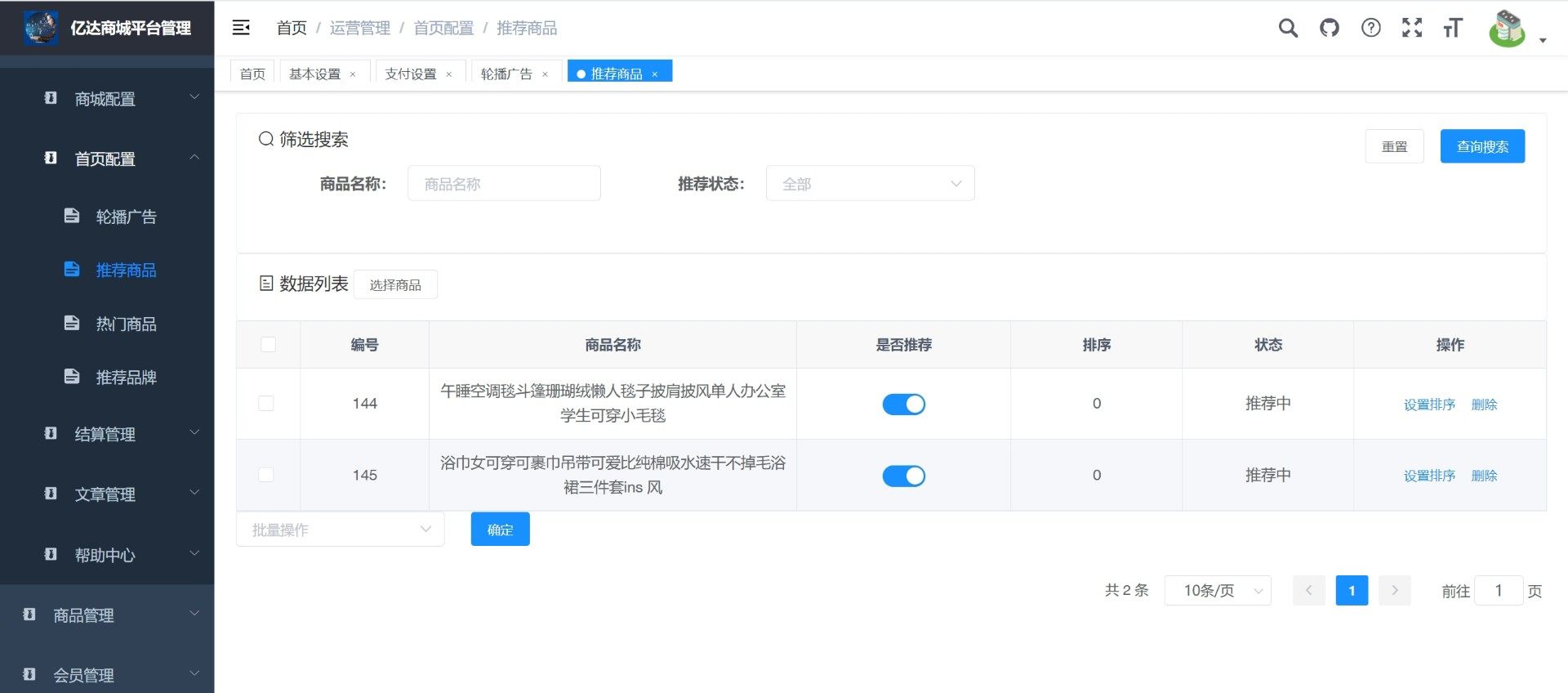Click 设置排序 link for product 144
Screen dimensions: 1568x693
pos(1429,405)
